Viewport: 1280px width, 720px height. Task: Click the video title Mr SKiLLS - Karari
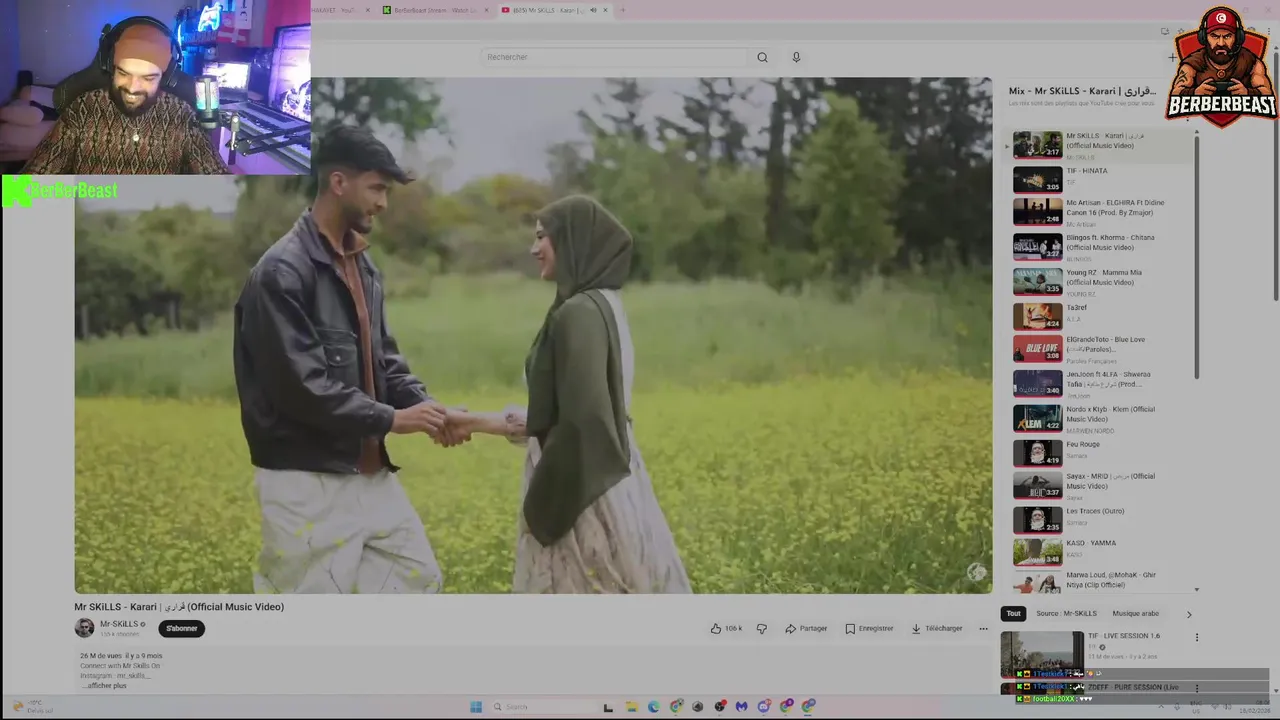(179, 607)
